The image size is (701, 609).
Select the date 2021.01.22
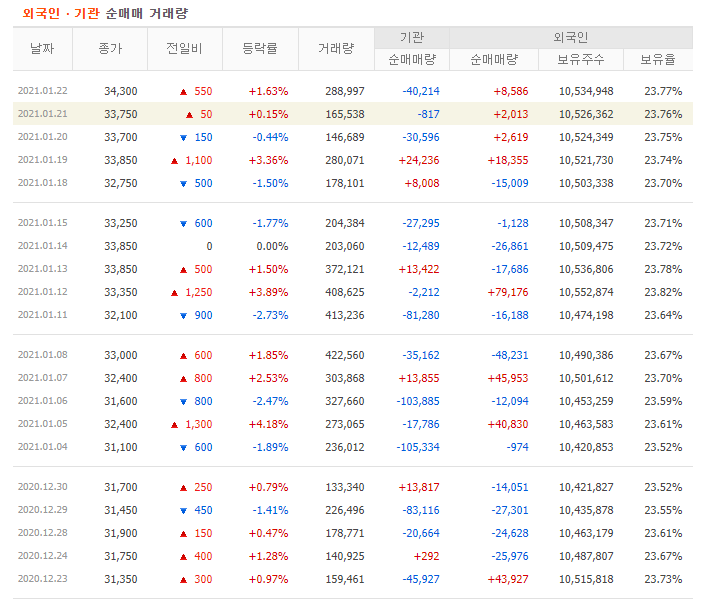coord(42,91)
